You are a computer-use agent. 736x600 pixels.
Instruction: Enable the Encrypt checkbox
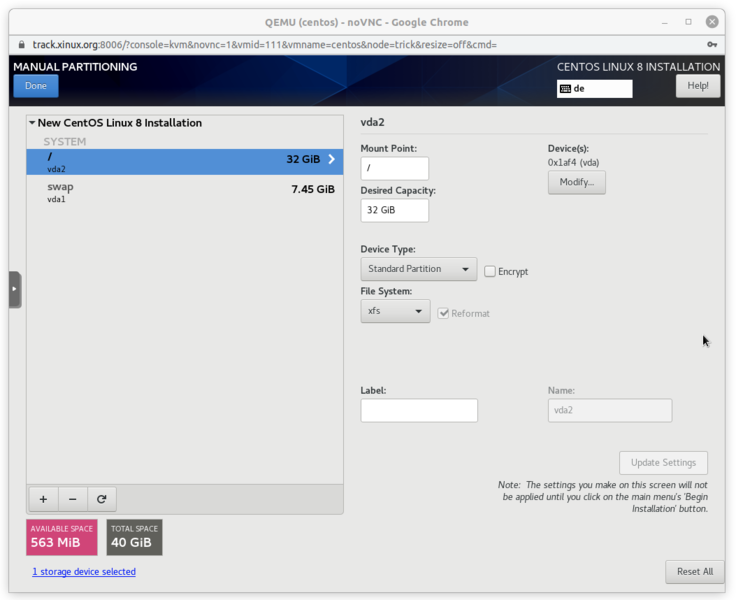pos(490,271)
